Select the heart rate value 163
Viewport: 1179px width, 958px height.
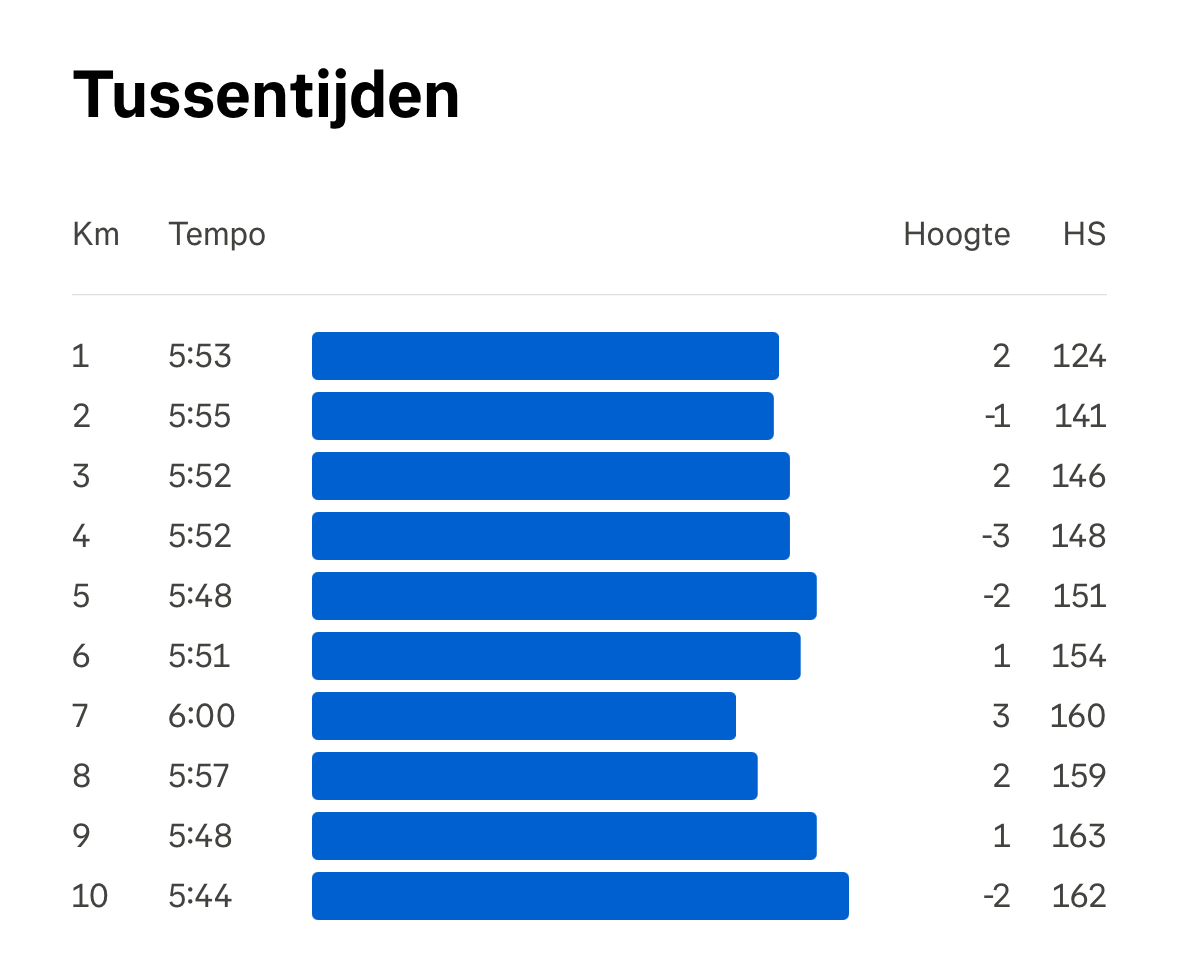click(1078, 836)
